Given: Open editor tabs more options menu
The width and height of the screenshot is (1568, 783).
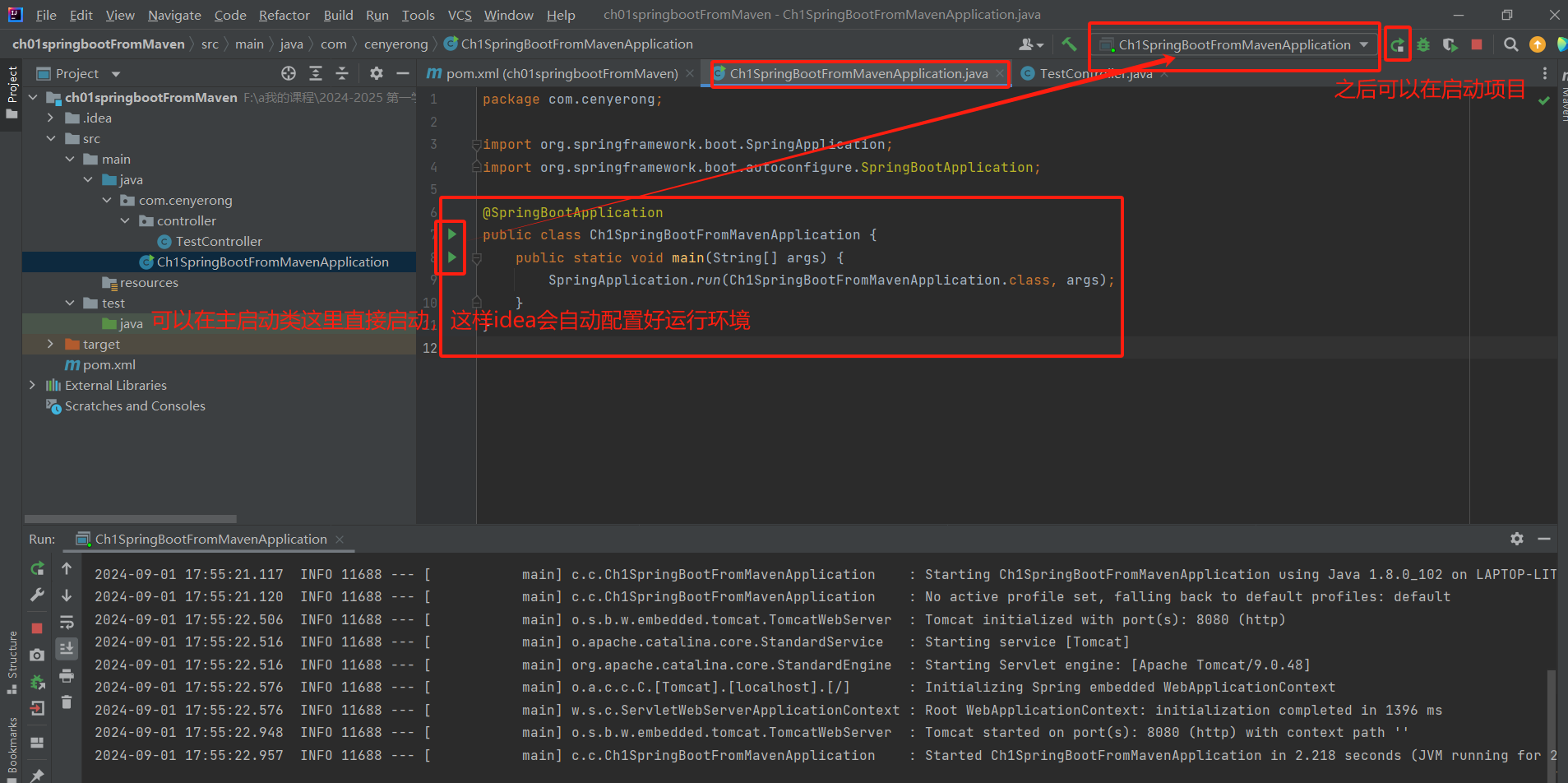Looking at the screenshot, I should click(x=1545, y=73).
